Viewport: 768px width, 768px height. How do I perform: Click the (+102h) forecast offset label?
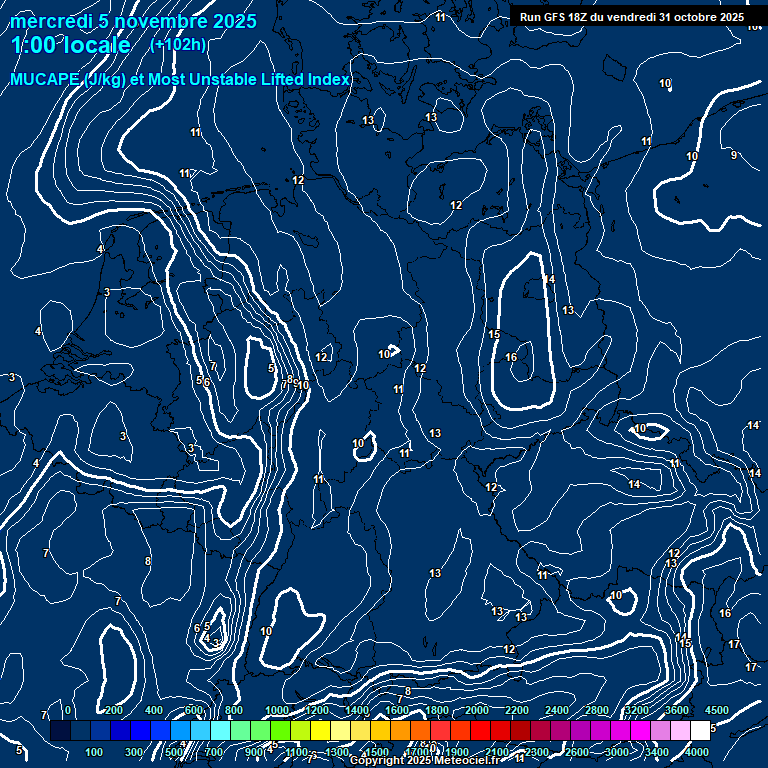(178, 45)
